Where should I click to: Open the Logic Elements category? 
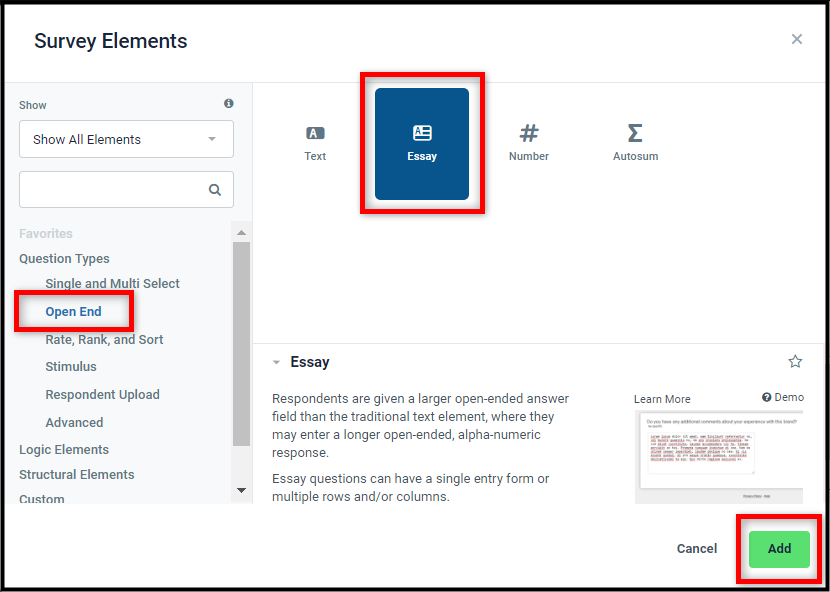coord(64,450)
